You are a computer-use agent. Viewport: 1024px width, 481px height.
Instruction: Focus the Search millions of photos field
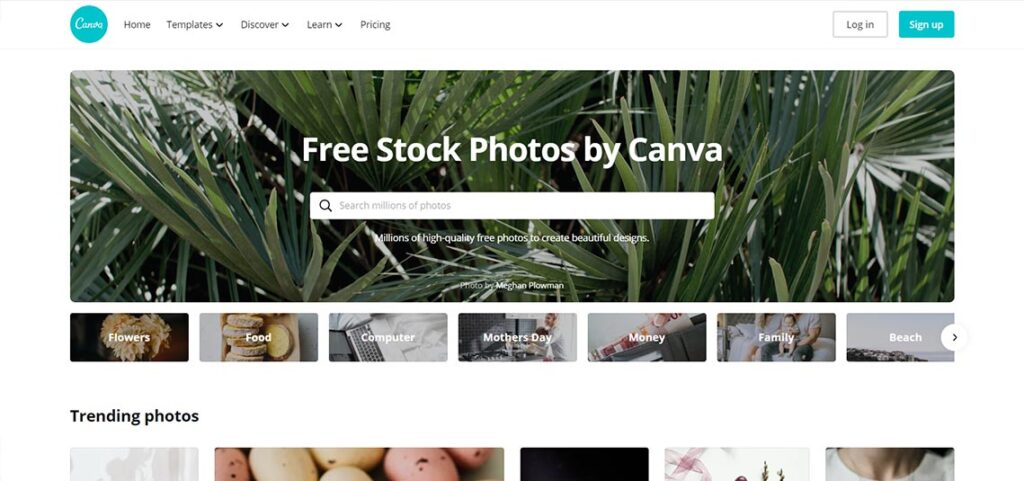512,206
